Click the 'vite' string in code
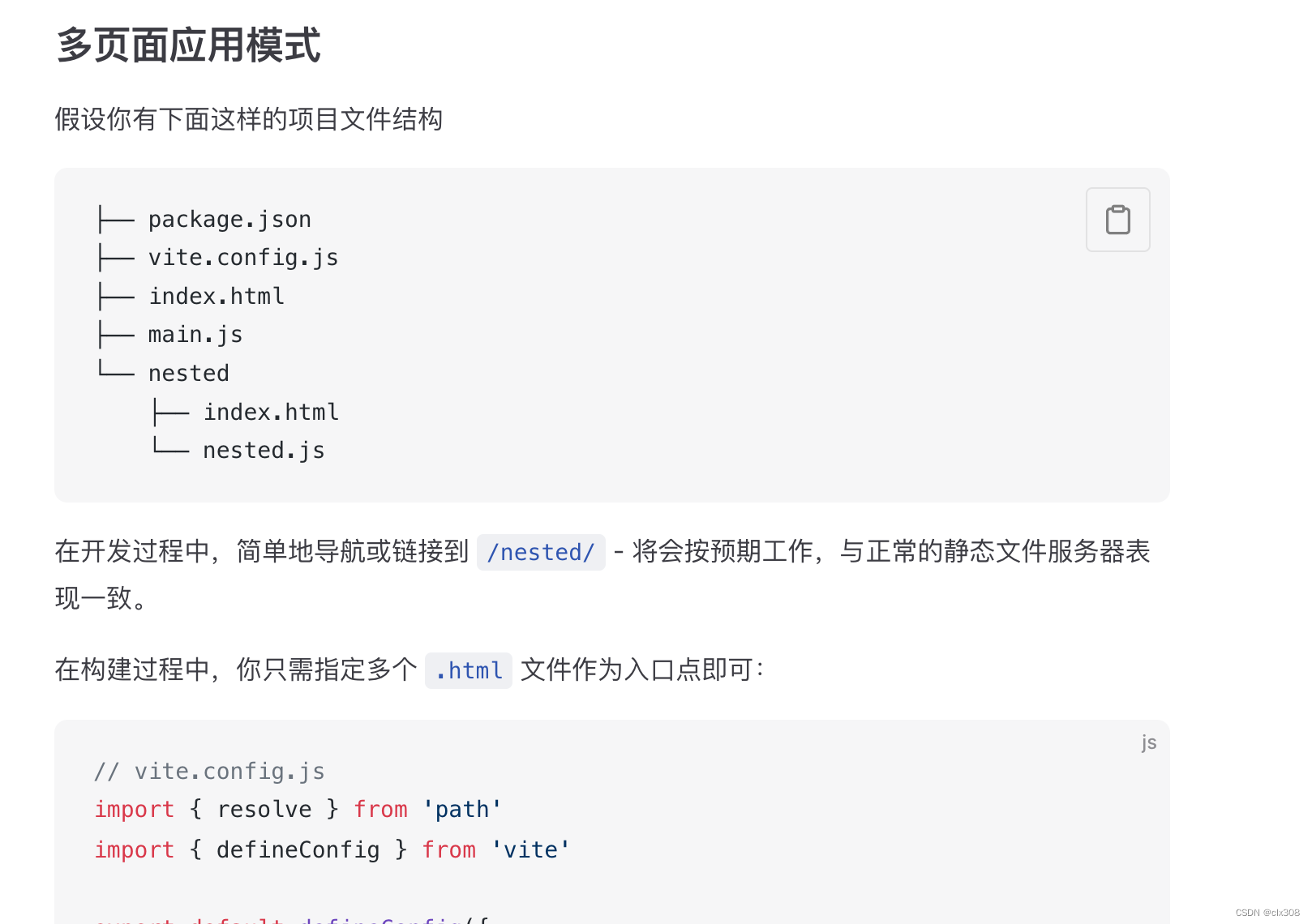This screenshot has width=1312, height=924. (530, 850)
